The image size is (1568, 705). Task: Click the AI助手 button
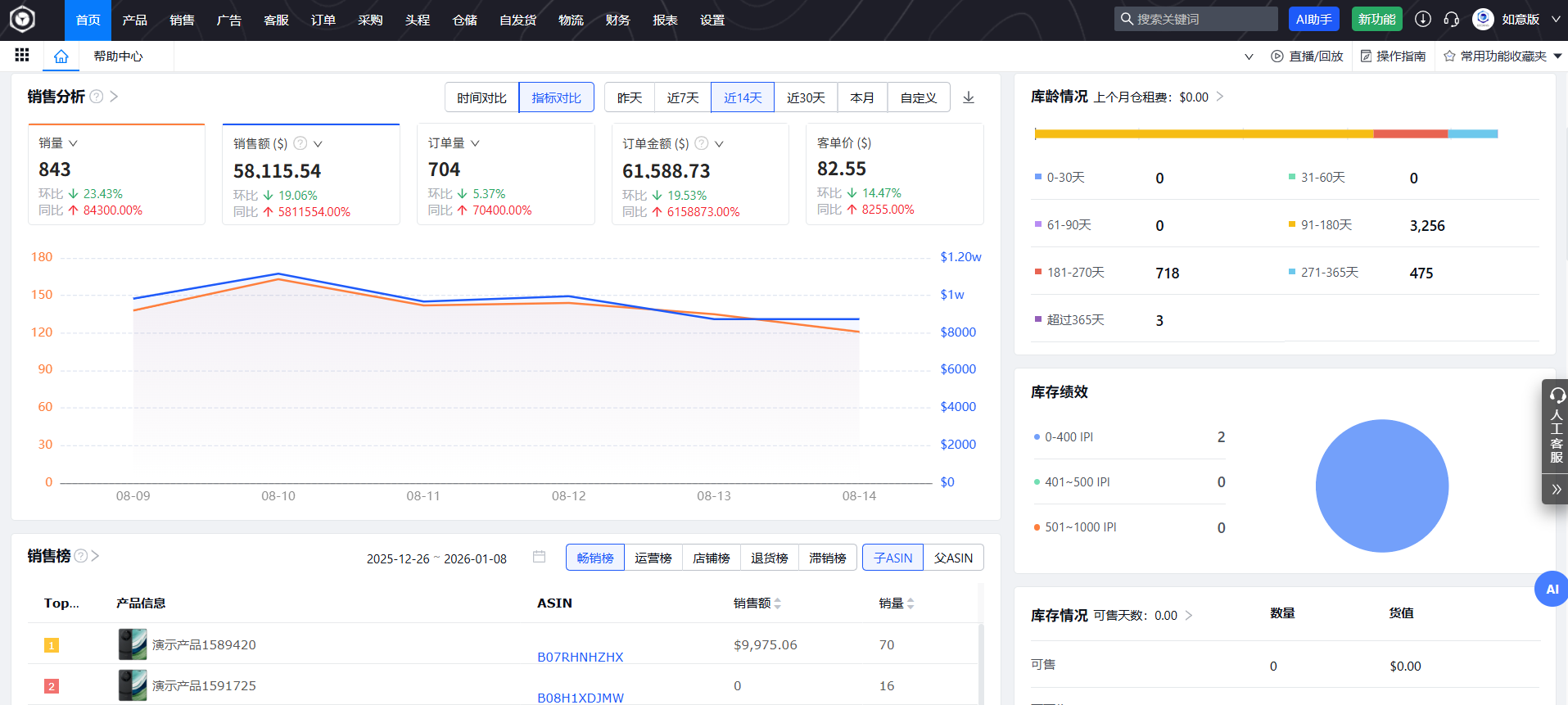[1313, 19]
